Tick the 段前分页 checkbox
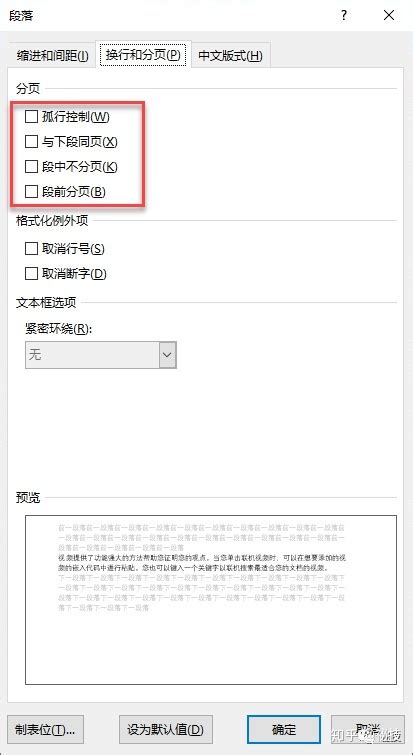Screen dimensions: 413x755 [31, 192]
